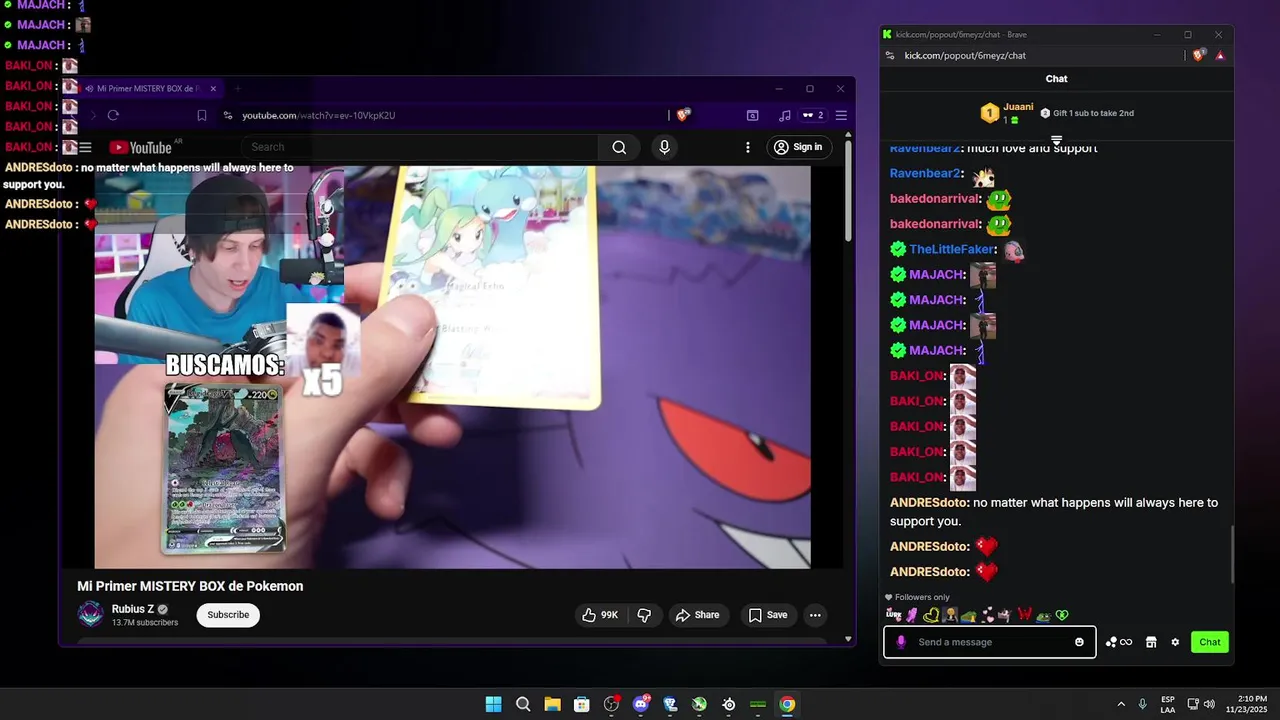Go to YouTube home via logo
1280x720 pixels.
tap(140, 148)
